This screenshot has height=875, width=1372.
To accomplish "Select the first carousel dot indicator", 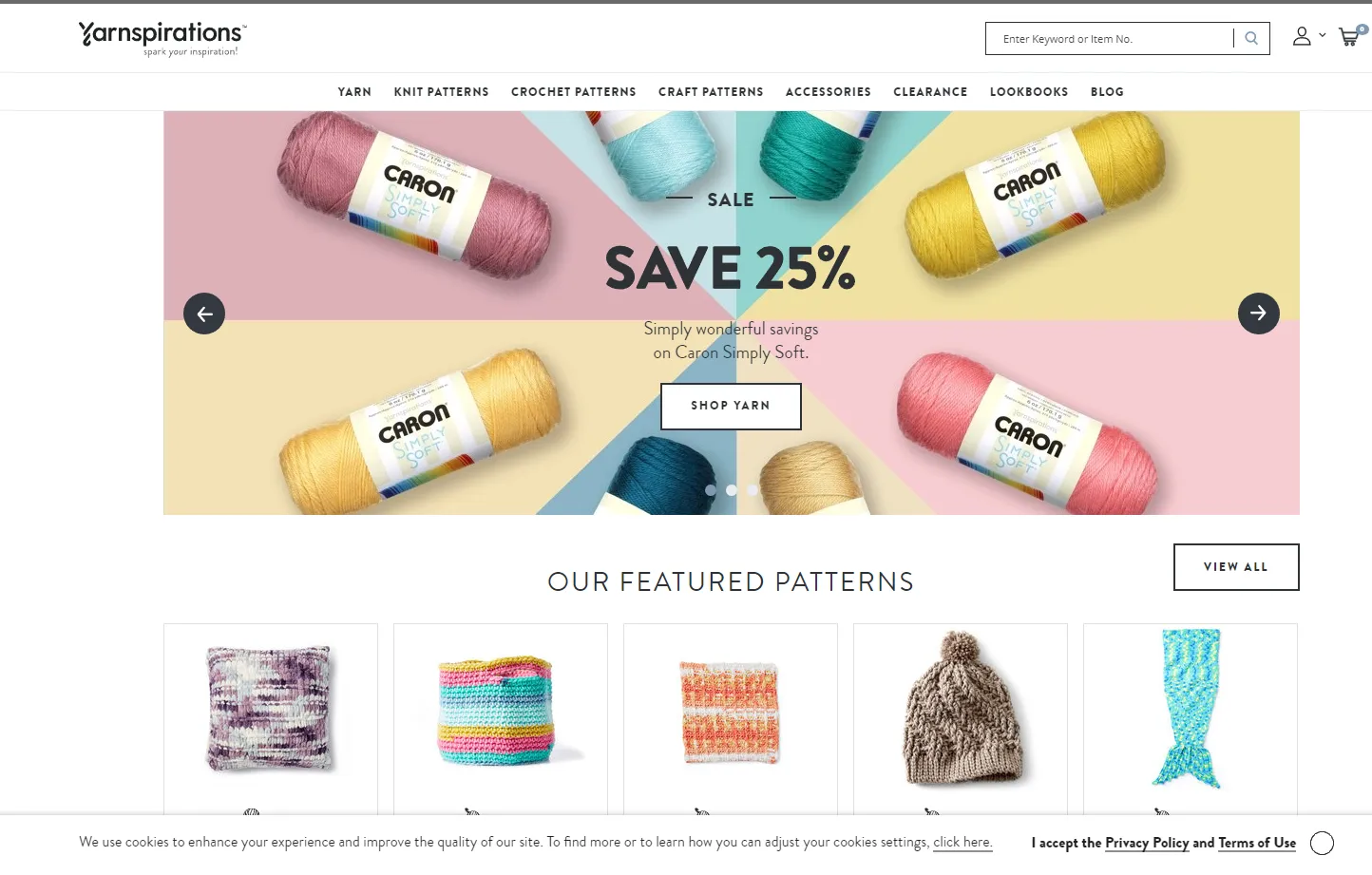I will [711, 490].
